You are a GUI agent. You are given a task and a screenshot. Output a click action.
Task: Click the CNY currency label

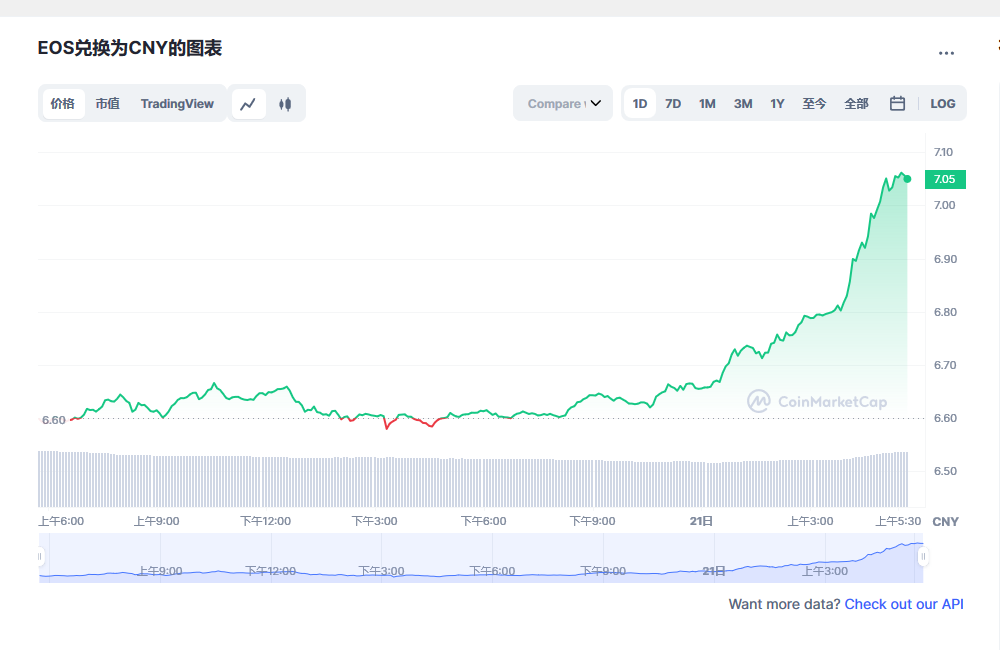tap(945, 522)
